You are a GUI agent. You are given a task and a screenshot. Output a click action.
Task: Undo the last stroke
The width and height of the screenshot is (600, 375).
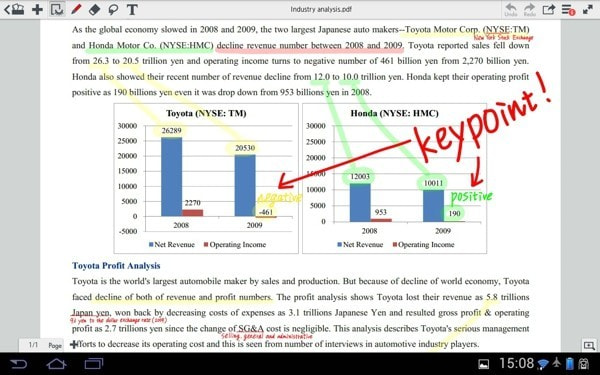coord(511,10)
